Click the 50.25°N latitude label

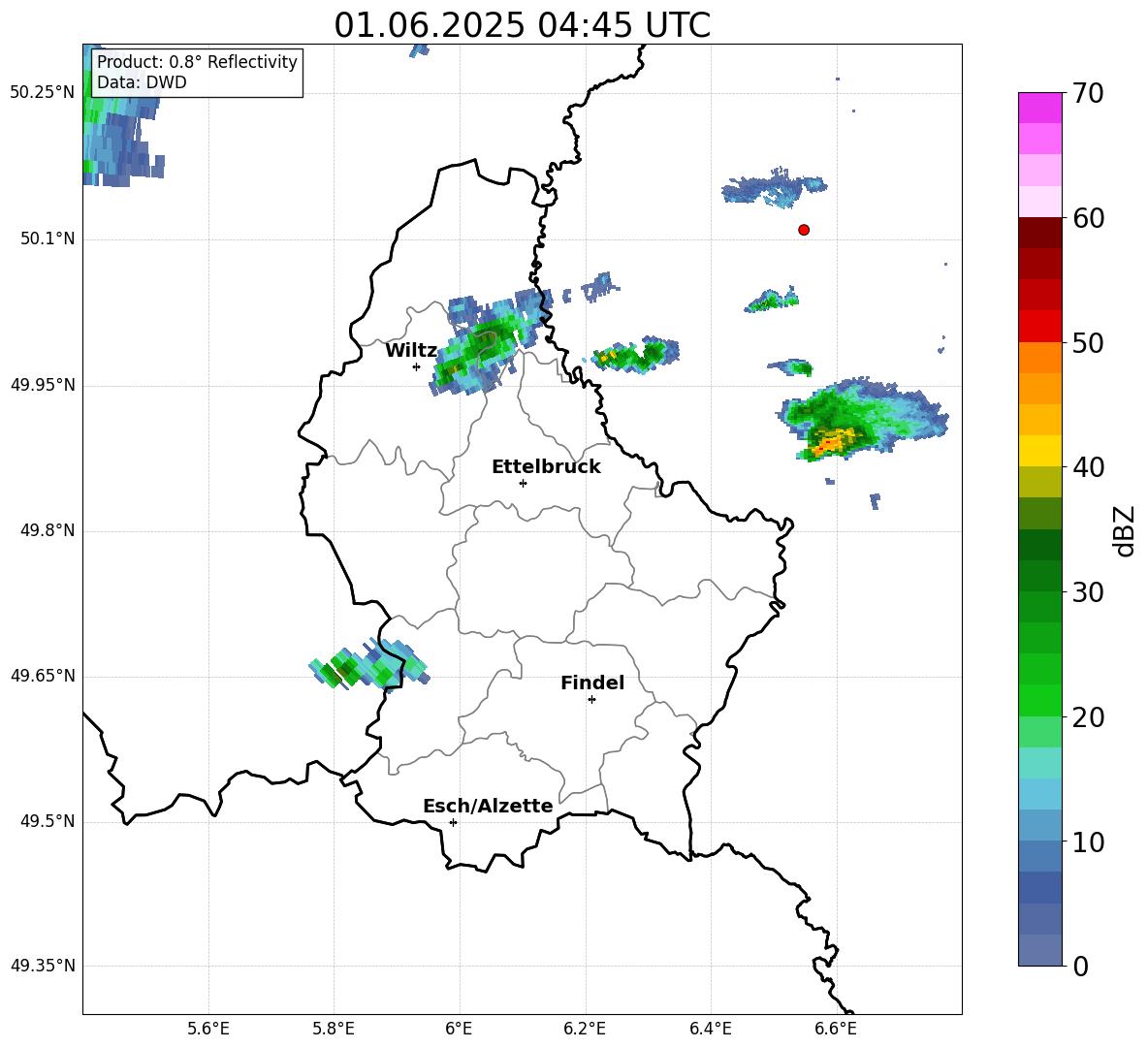click(x=43, y=93)
